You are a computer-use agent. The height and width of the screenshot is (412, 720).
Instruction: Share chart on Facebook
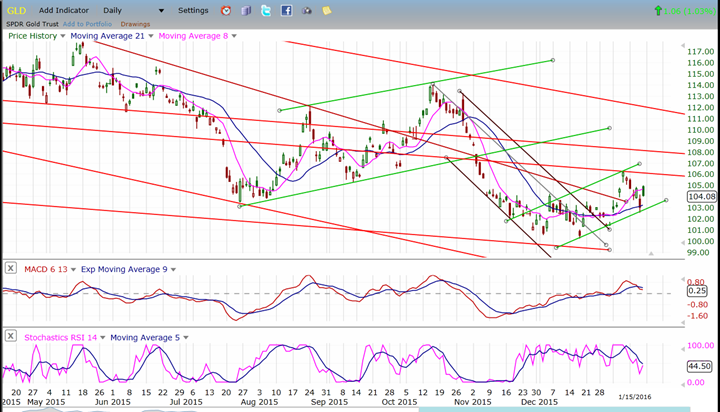tap(286, 10)
